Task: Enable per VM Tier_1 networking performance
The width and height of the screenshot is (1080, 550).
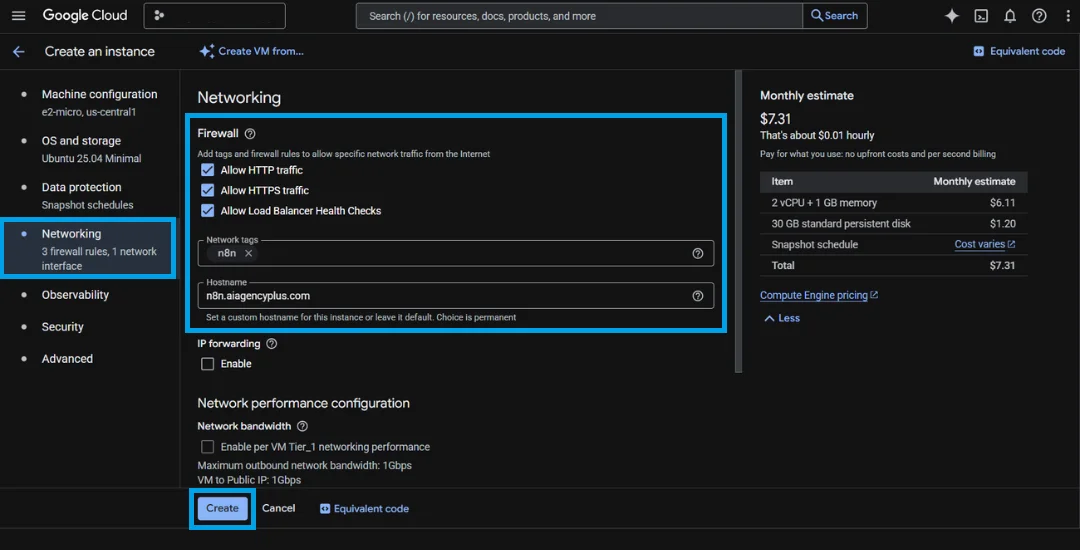Action: pyautogui.click(x=207, y=447)
